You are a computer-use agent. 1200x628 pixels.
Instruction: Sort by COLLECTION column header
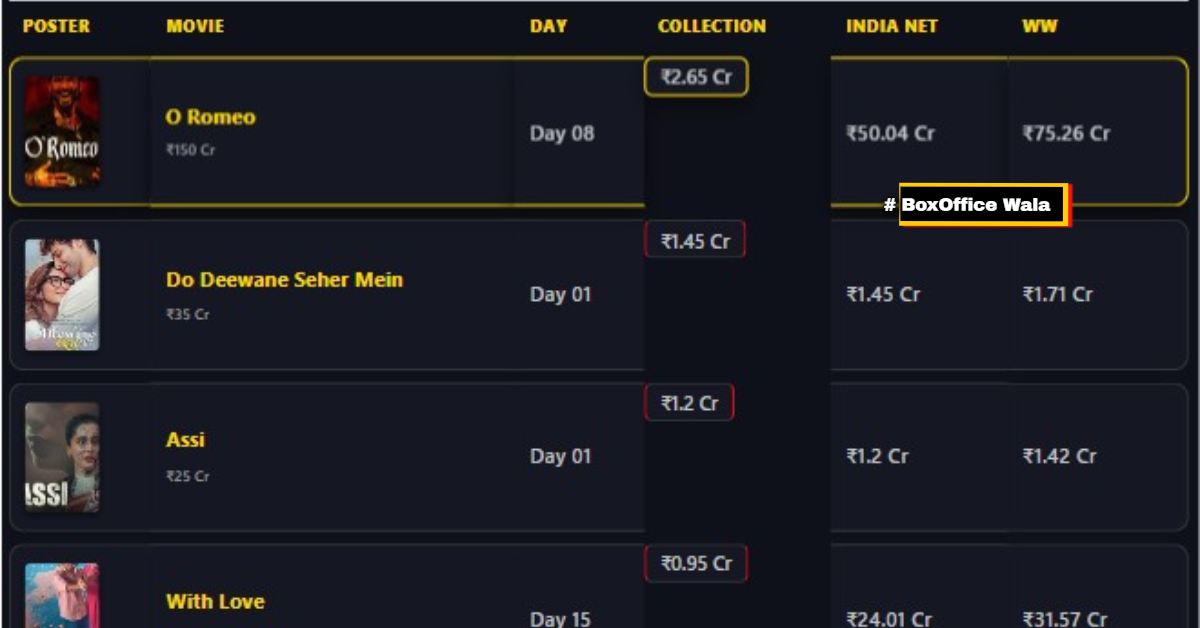711,26
